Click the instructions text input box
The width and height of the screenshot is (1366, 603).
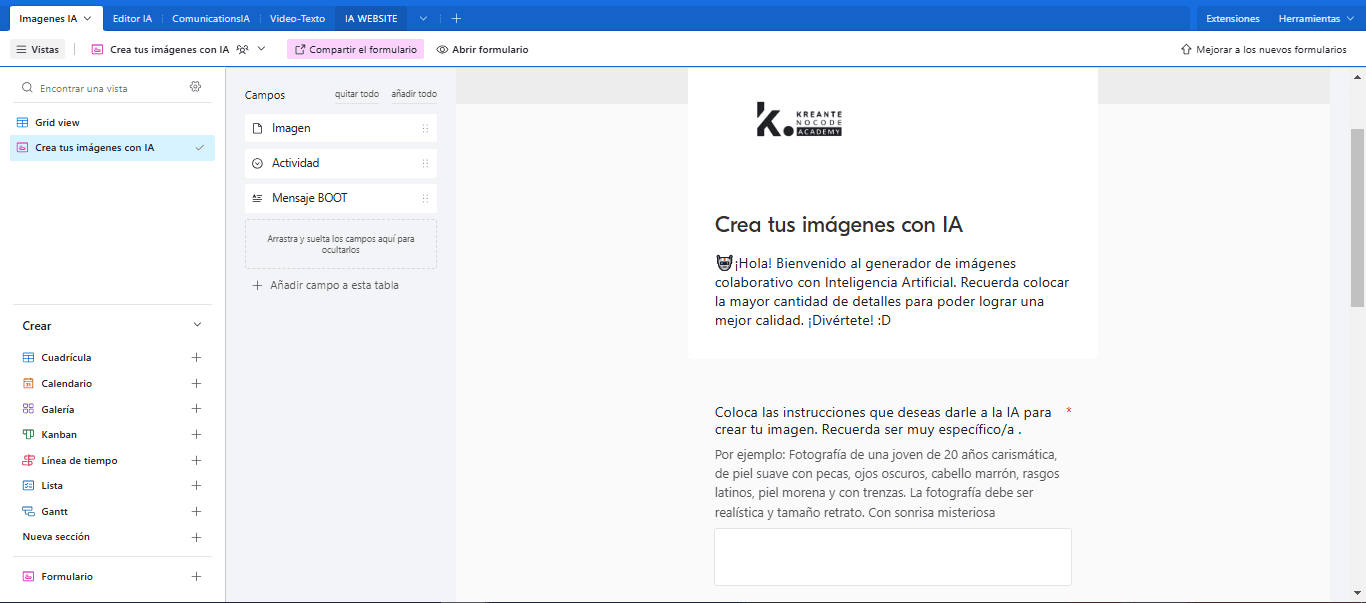tap(892, 556)
